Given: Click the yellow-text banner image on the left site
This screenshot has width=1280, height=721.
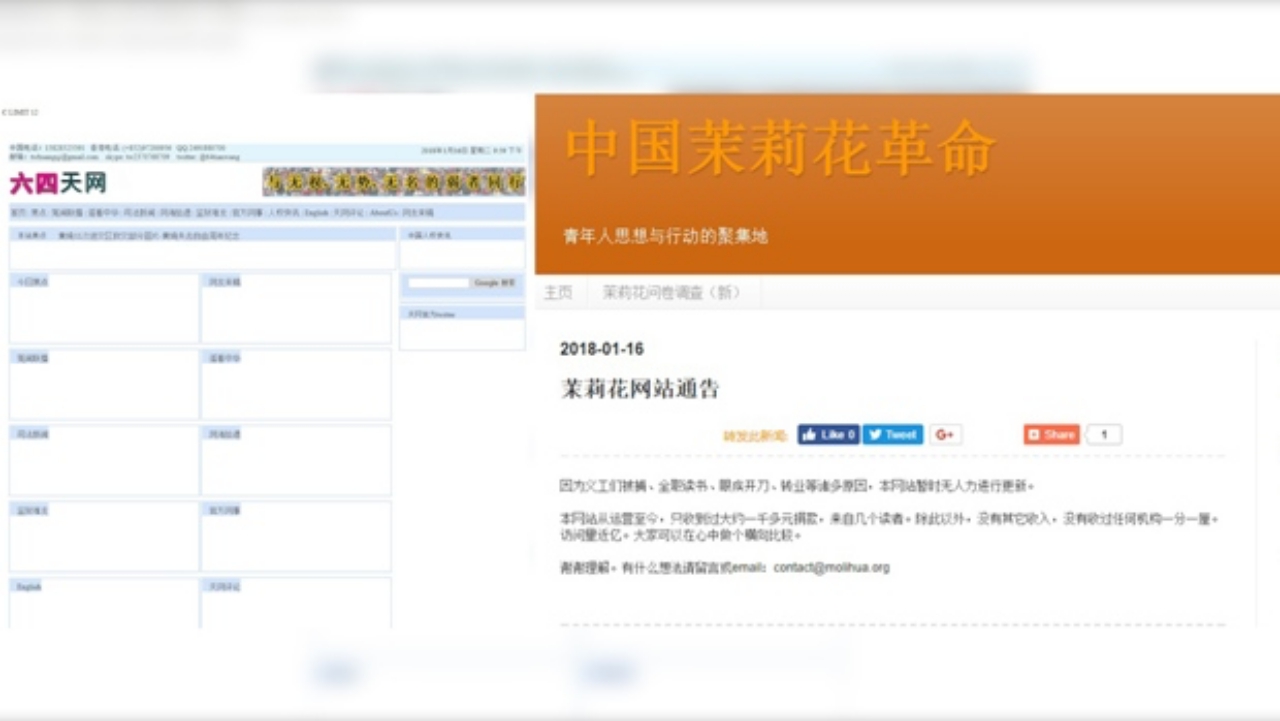Looking at the screenshot, I should click(x=393, y=182).
